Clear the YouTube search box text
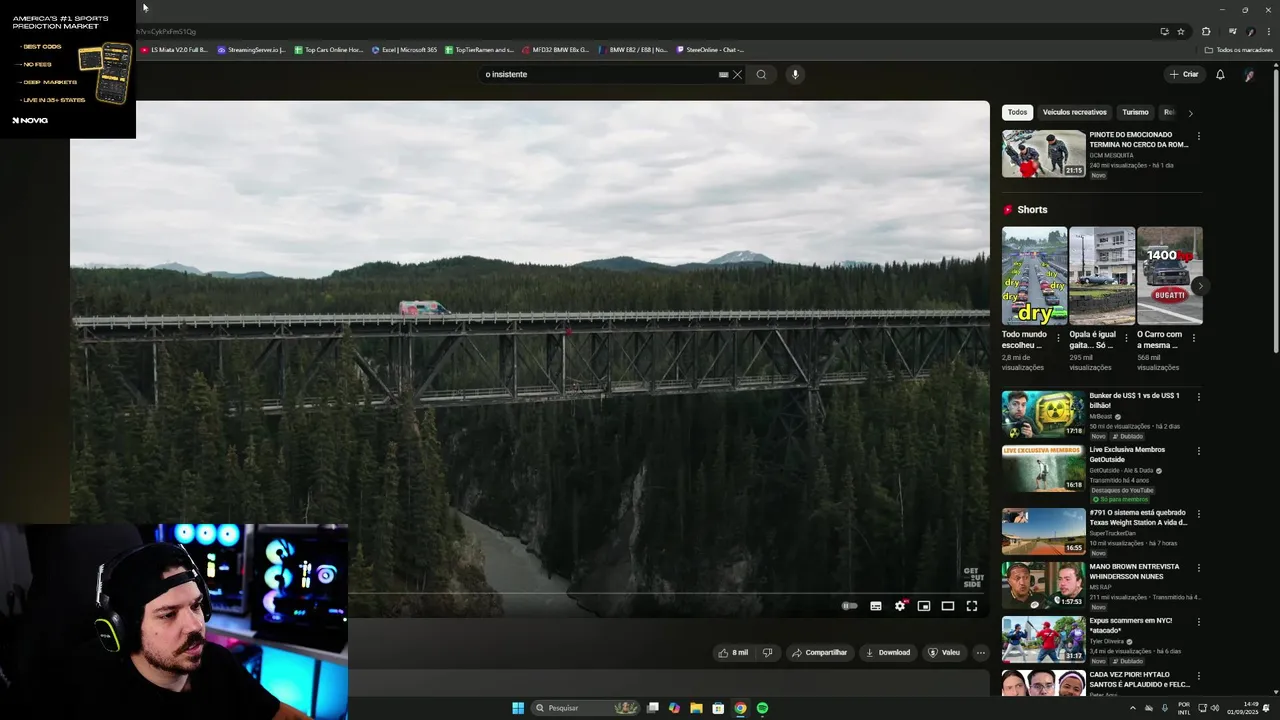 (x=738, y=74)
